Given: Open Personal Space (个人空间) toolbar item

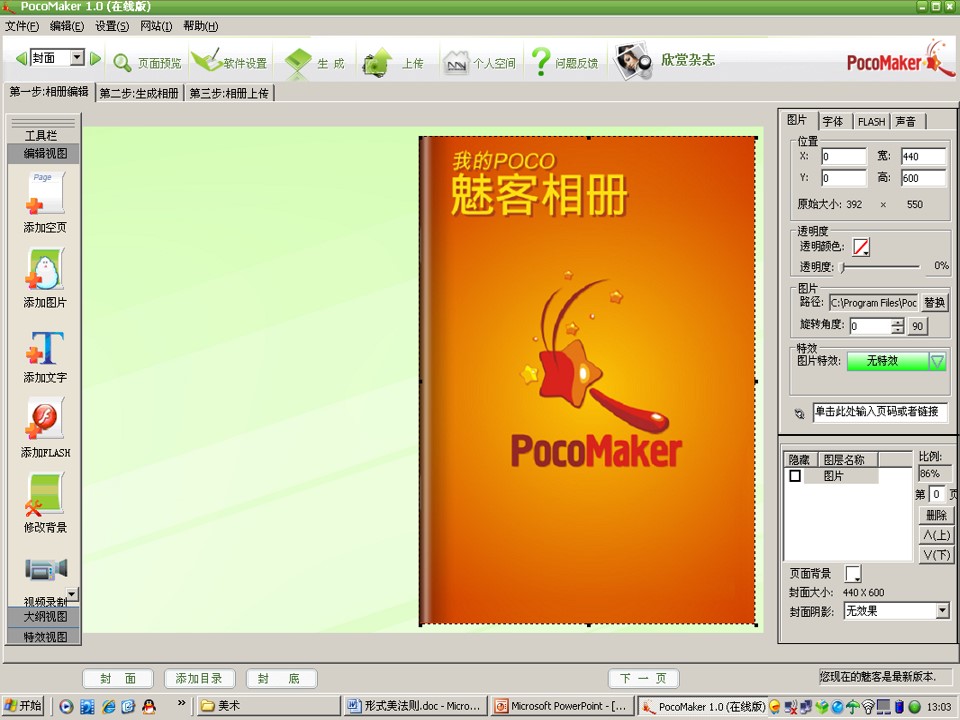Looking at the screenshot, I should 479,63.
